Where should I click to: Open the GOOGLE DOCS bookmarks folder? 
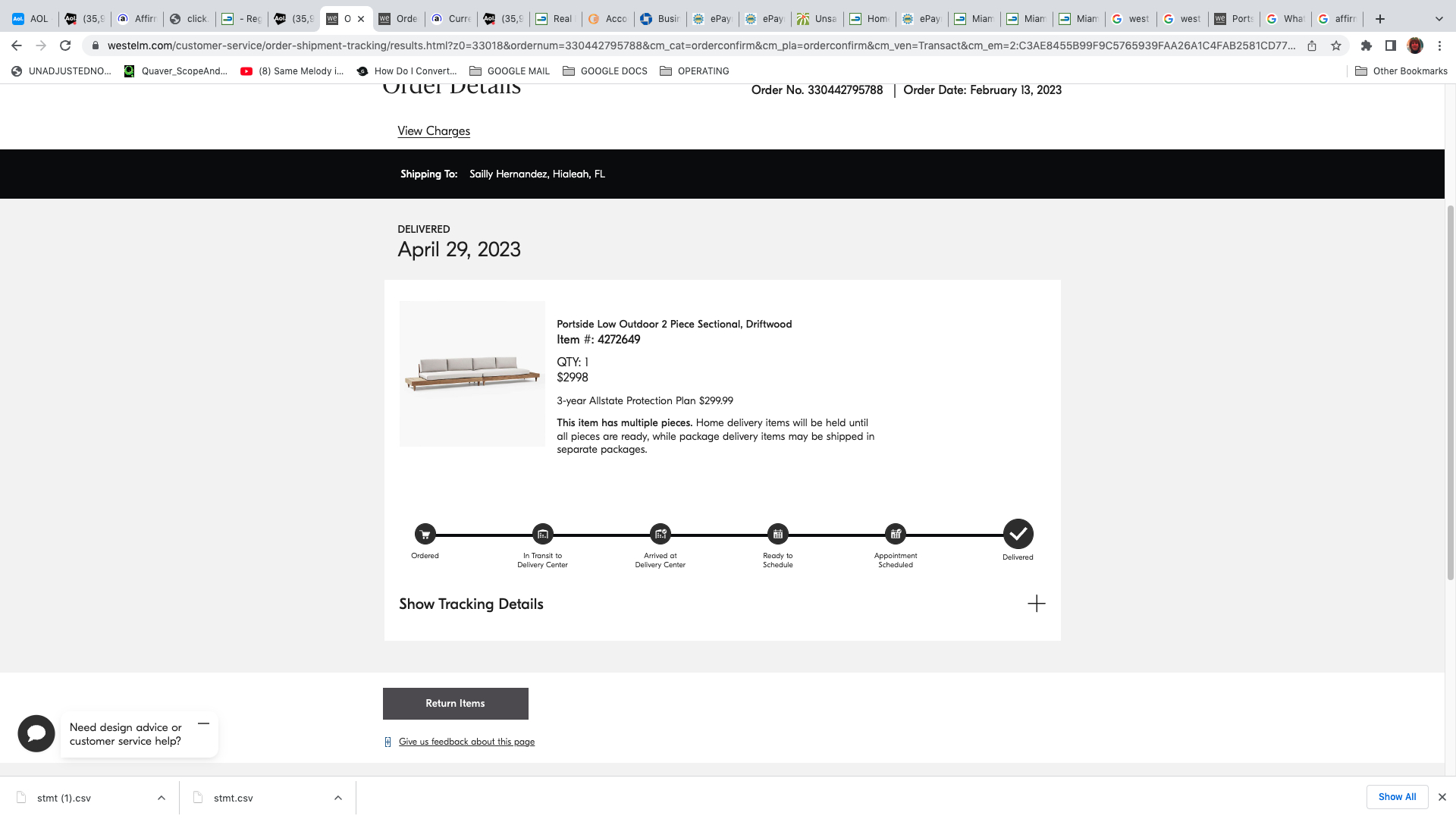tap(605, 71)
